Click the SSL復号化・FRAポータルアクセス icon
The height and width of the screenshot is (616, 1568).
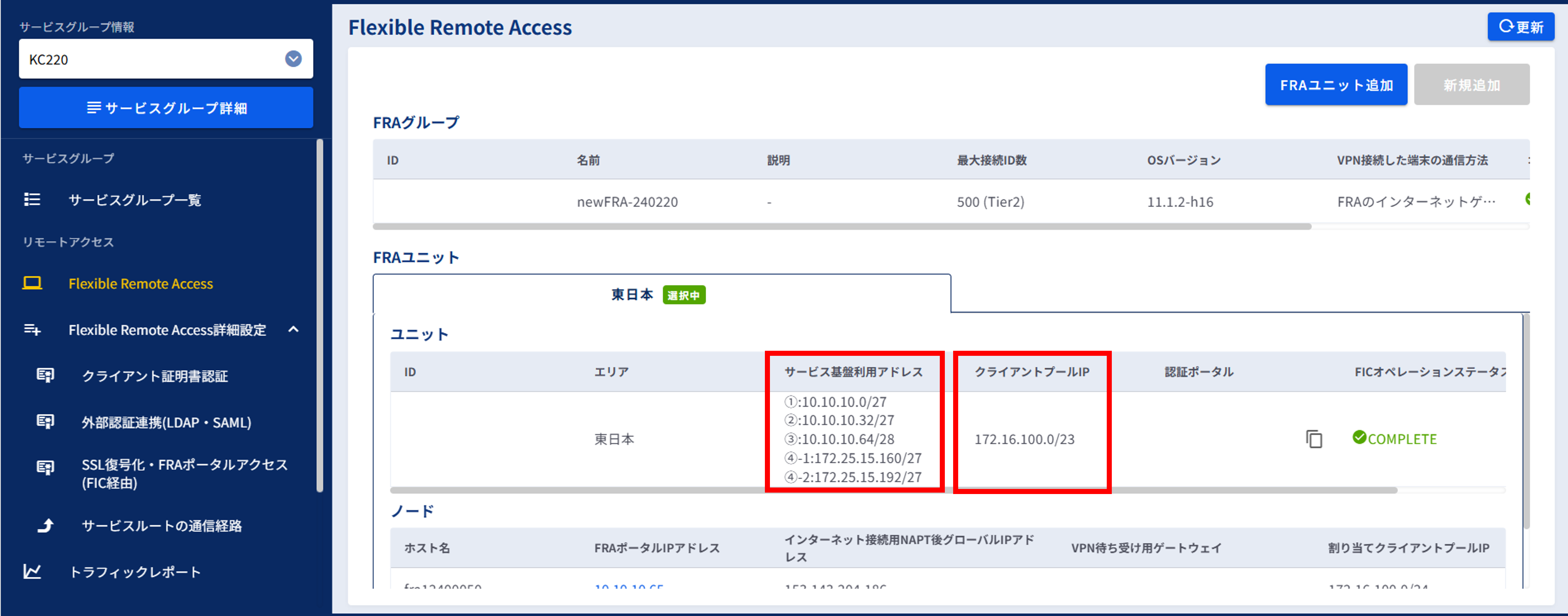46,467
